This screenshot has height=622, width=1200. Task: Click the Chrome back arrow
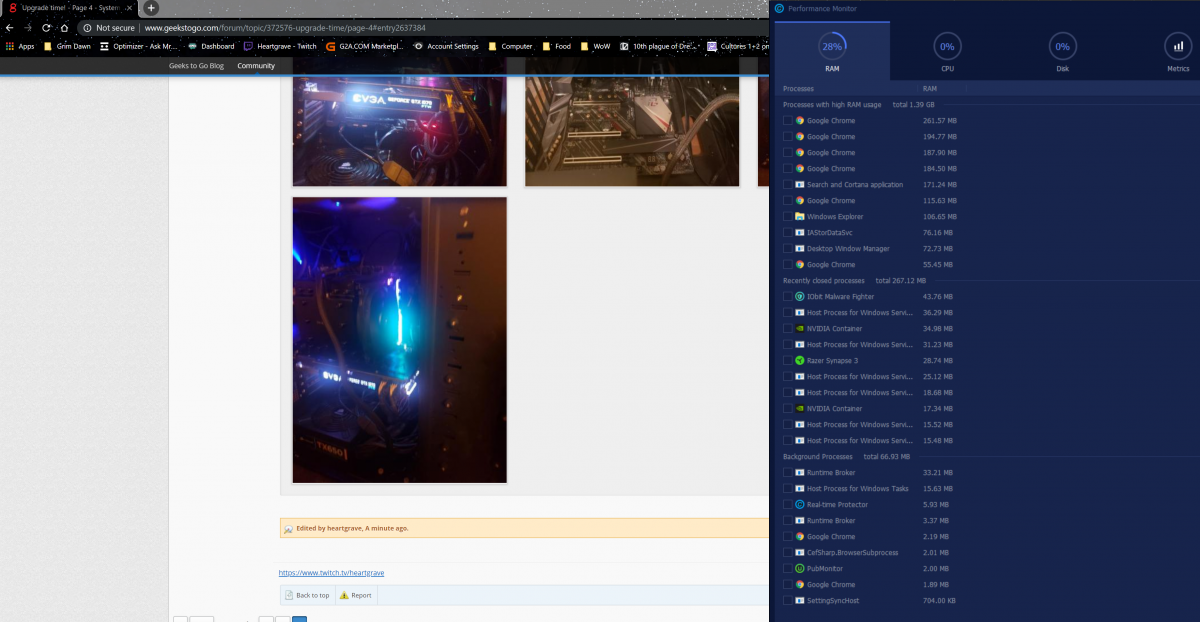10,28
